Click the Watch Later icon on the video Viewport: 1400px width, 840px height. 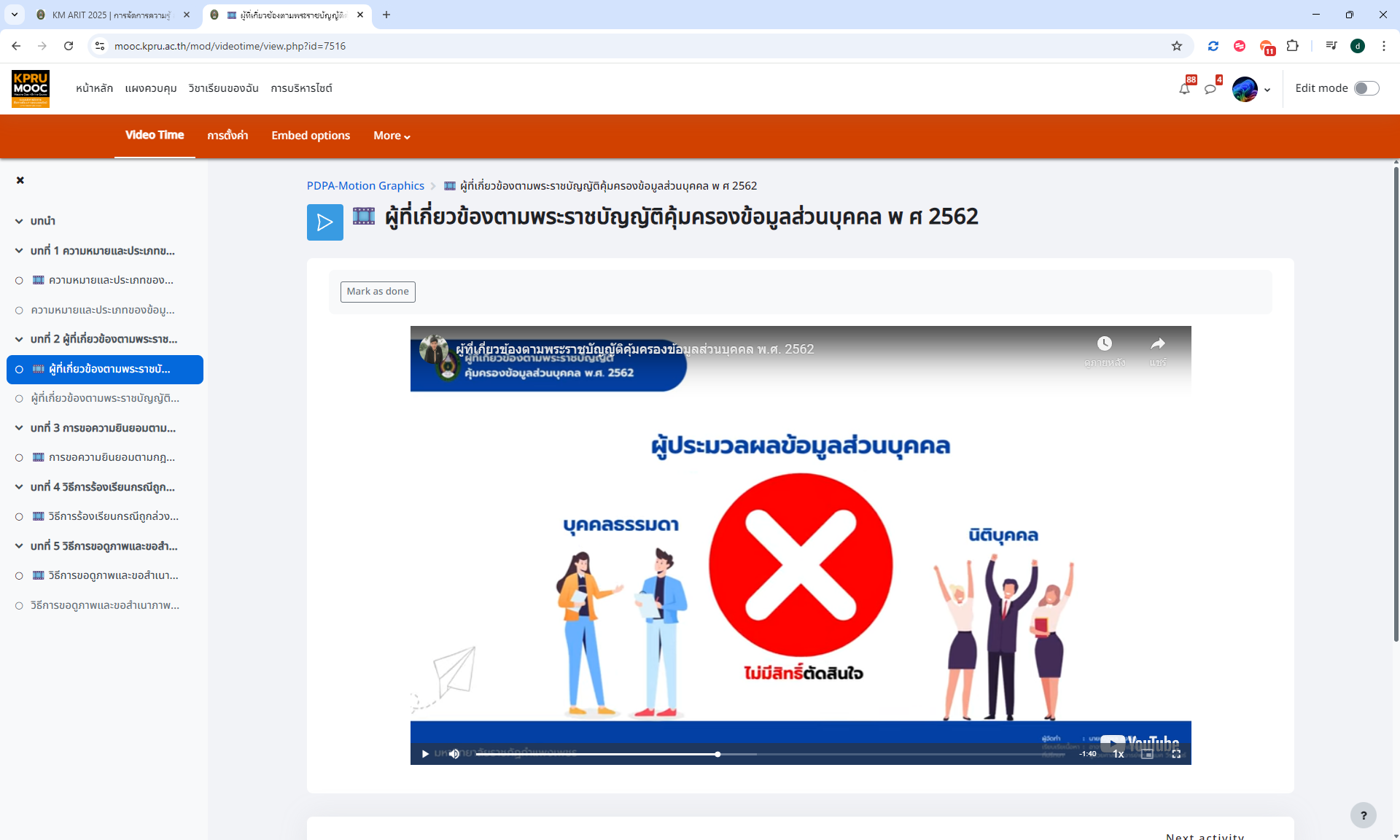[x=1105, y=343]
